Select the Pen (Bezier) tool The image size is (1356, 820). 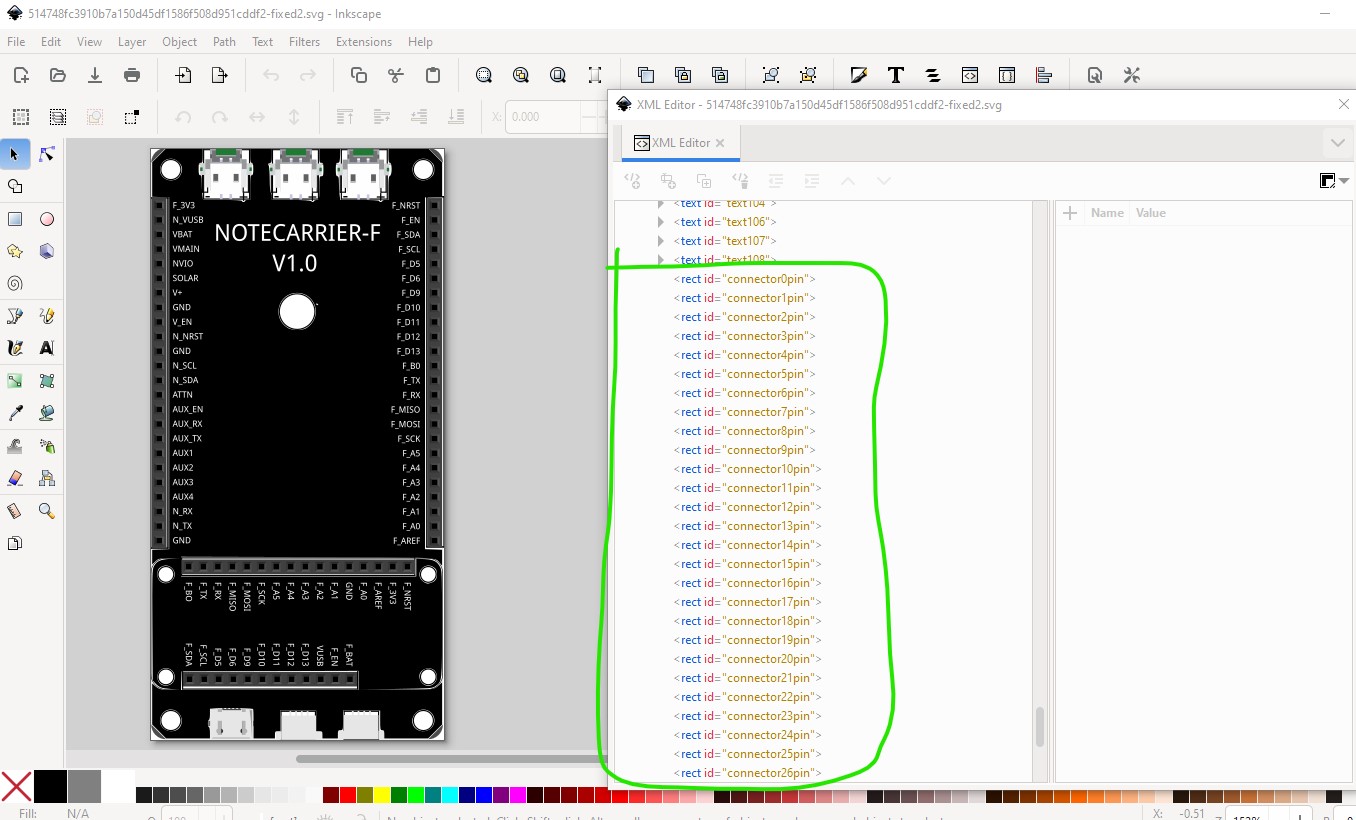[x=15, y=316]
